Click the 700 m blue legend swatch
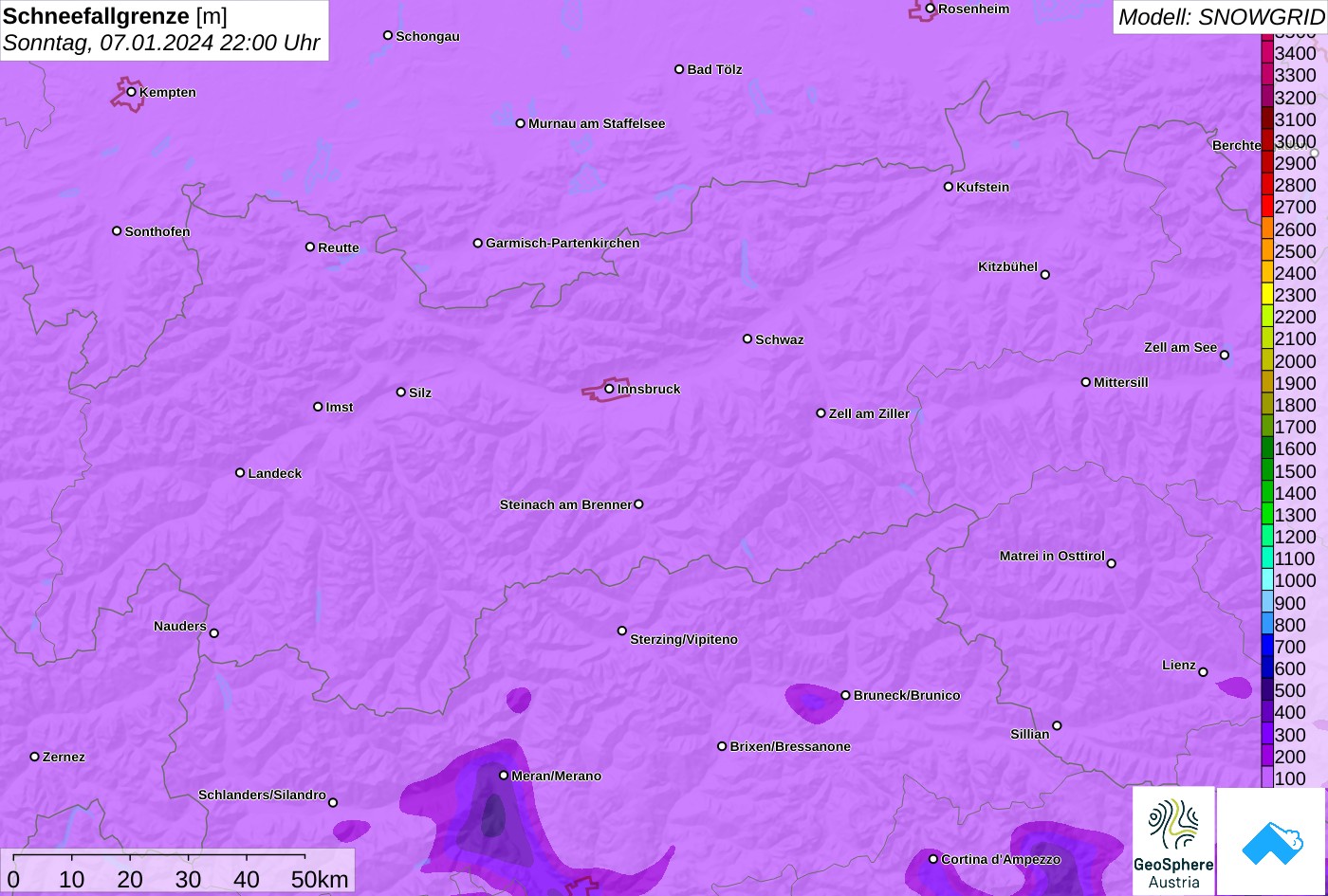This screenshot has height=896, width=1328. (1266, 647)
